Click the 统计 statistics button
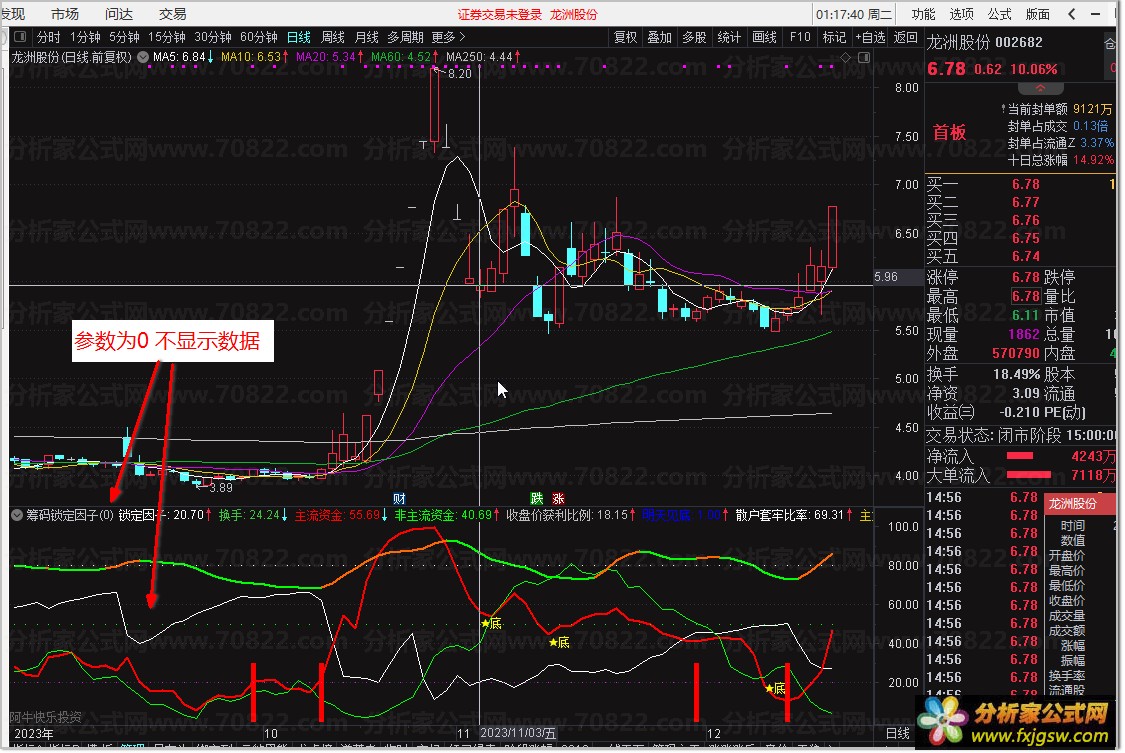The width and height of the screenshot is (1125, 753). (x=729, y=37)
